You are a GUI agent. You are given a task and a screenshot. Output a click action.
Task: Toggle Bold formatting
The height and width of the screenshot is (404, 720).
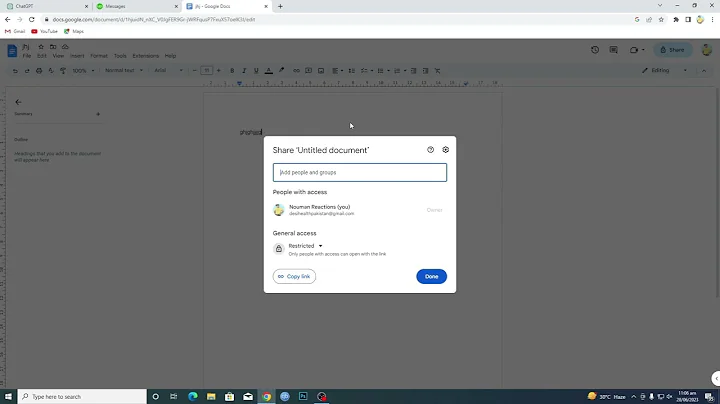click(x=232, y=71)
